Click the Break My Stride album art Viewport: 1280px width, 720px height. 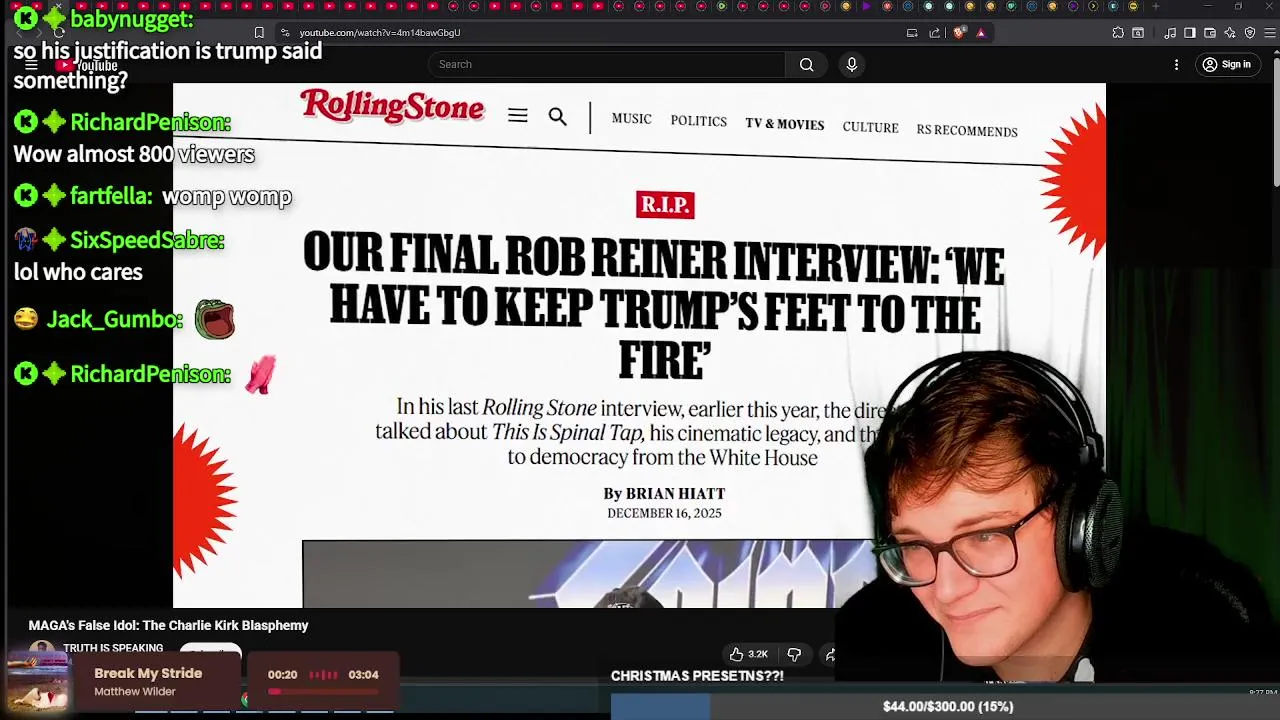point(39,682)
